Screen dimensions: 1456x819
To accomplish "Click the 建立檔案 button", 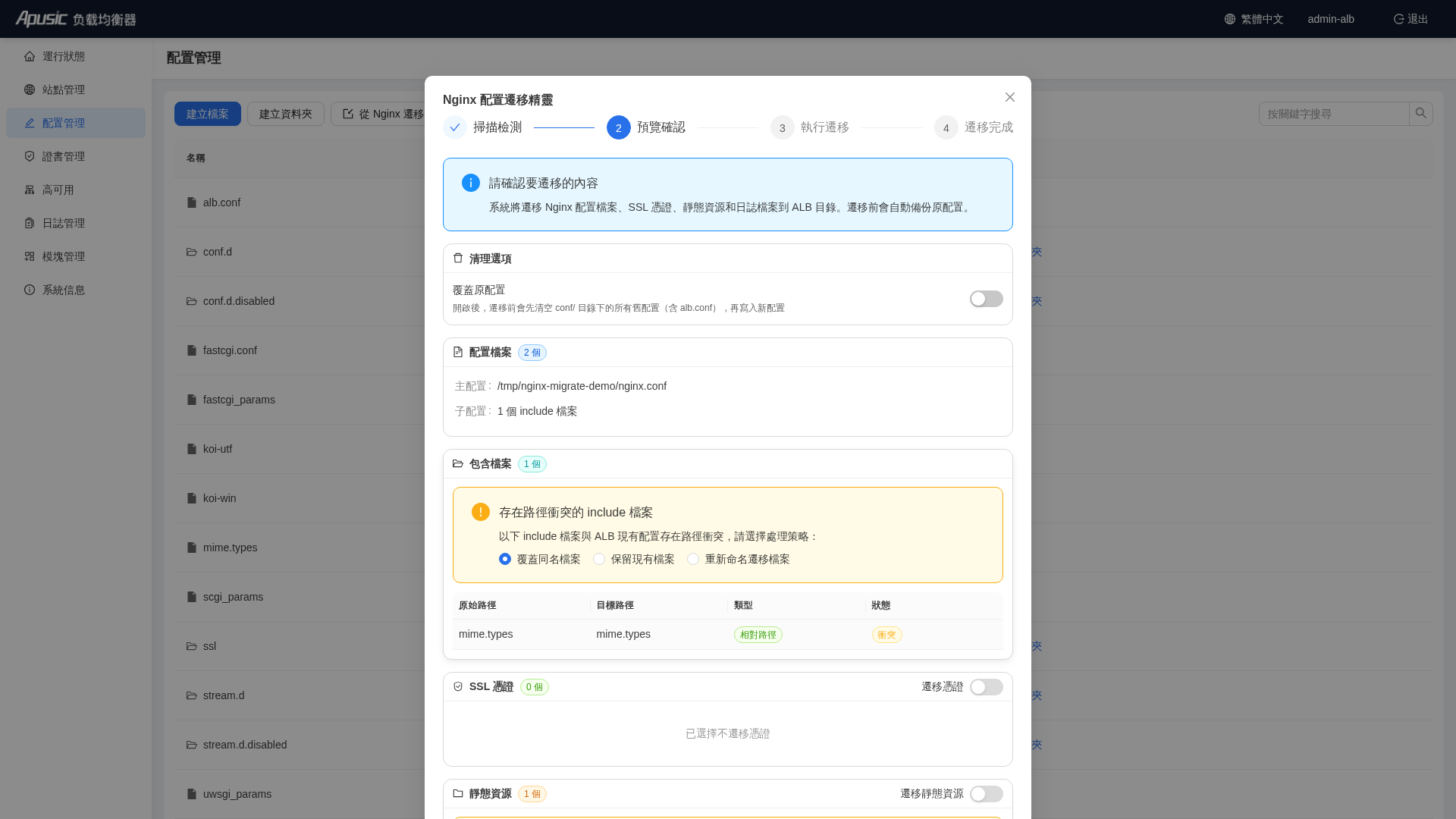I will pos(208,114).
